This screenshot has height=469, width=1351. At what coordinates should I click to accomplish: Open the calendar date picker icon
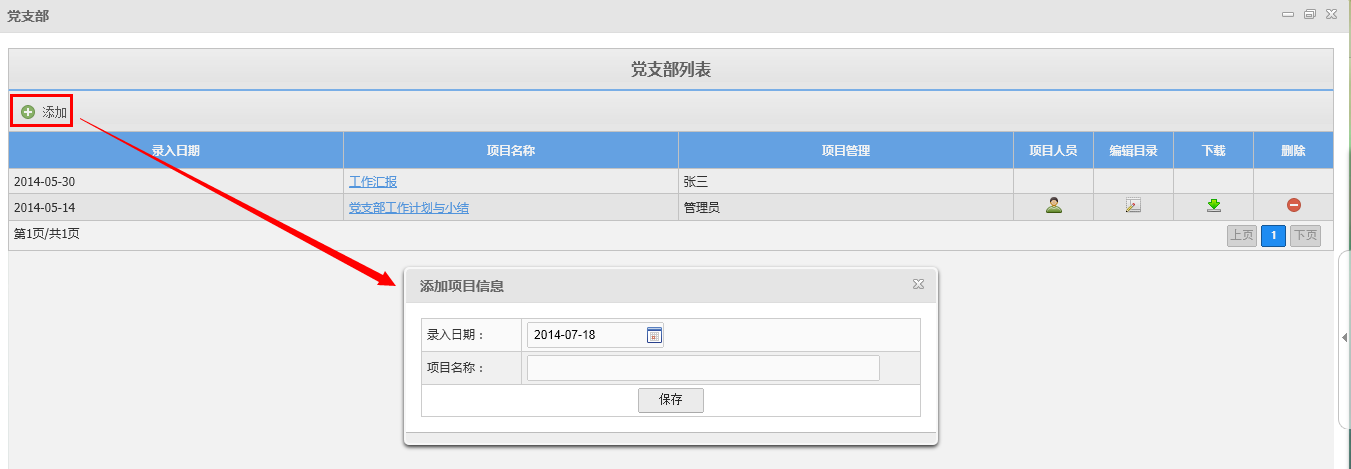(654, 335)
